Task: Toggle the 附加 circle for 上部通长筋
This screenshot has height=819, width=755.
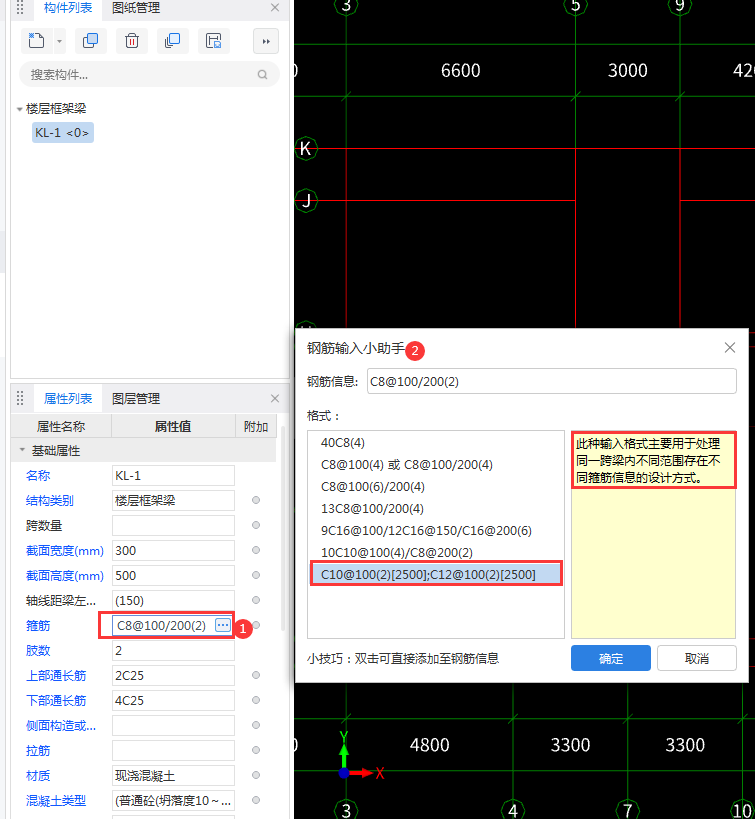Action: click(256, 675)
